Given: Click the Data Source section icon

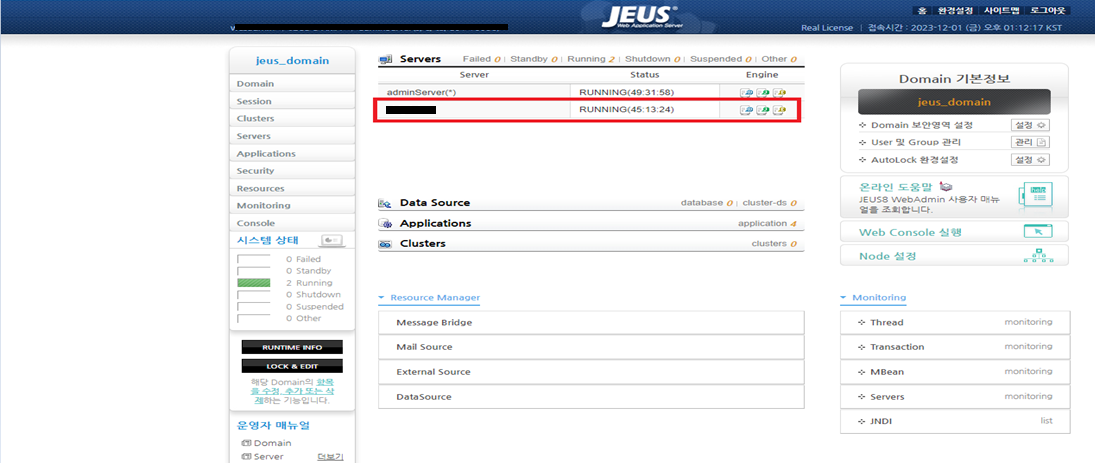Looking at the screenshot, I should coord(385,203).
